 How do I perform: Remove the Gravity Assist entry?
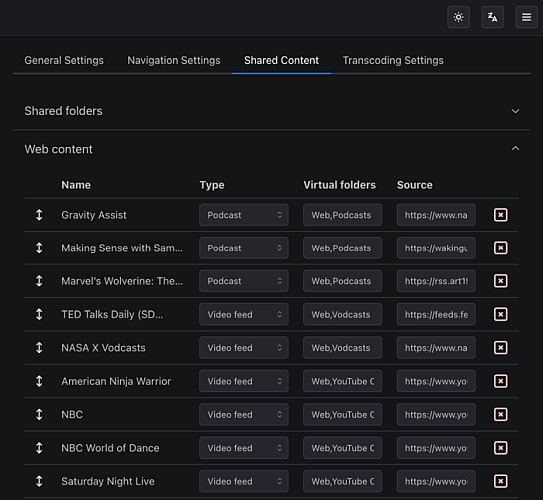(500, 215)
